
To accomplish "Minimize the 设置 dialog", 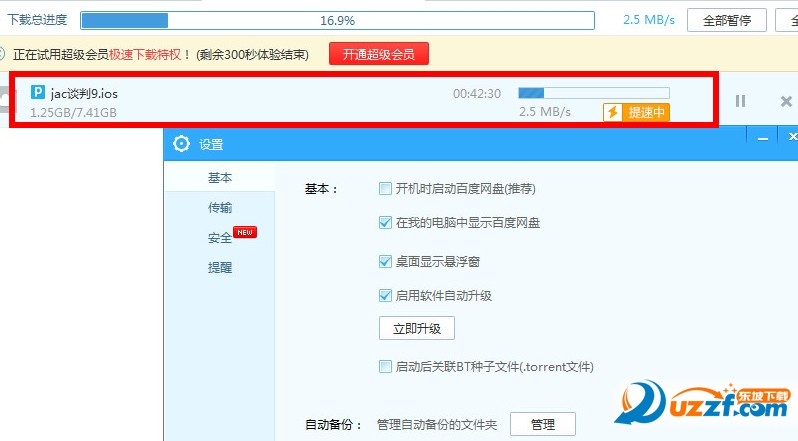I will pos(762,138).
